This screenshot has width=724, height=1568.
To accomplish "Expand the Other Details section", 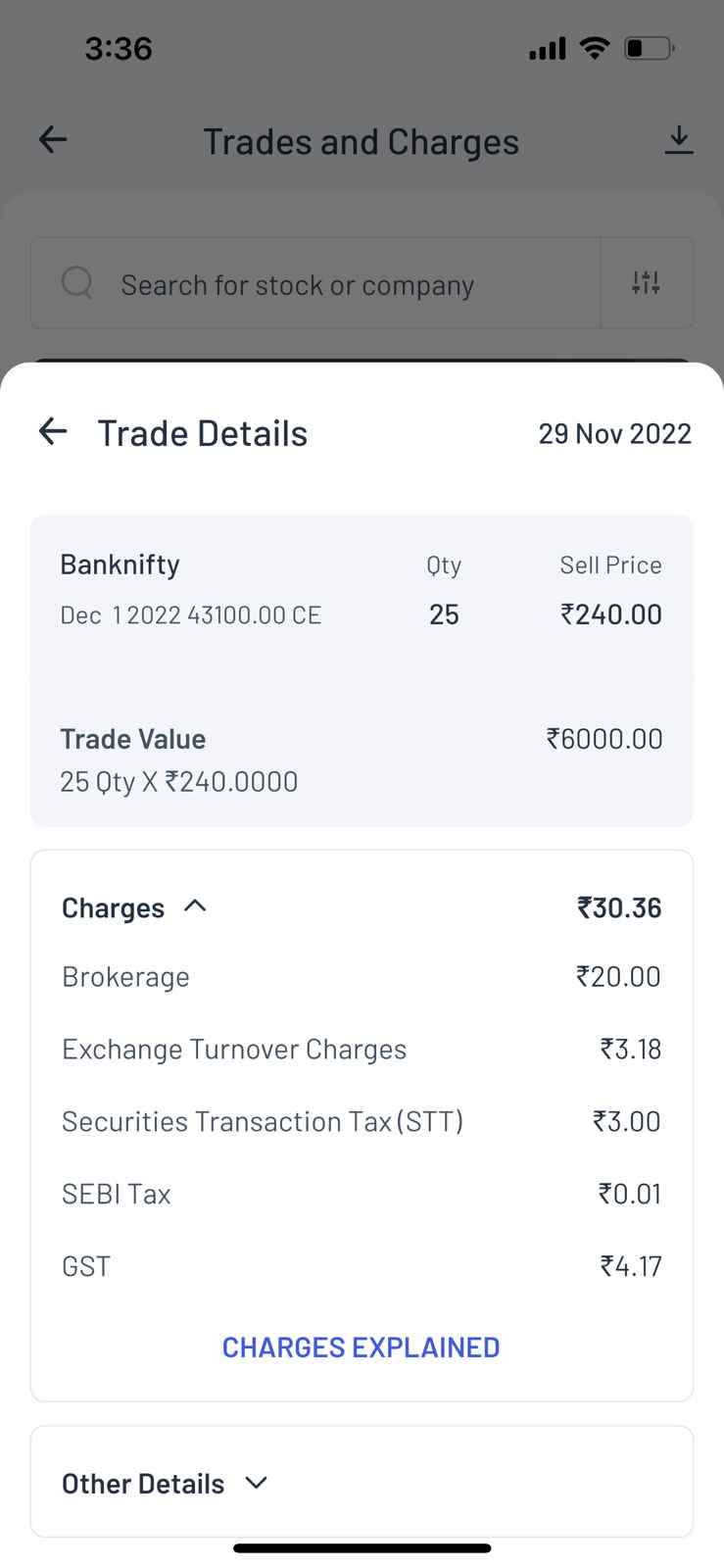I will point(256,1483).
